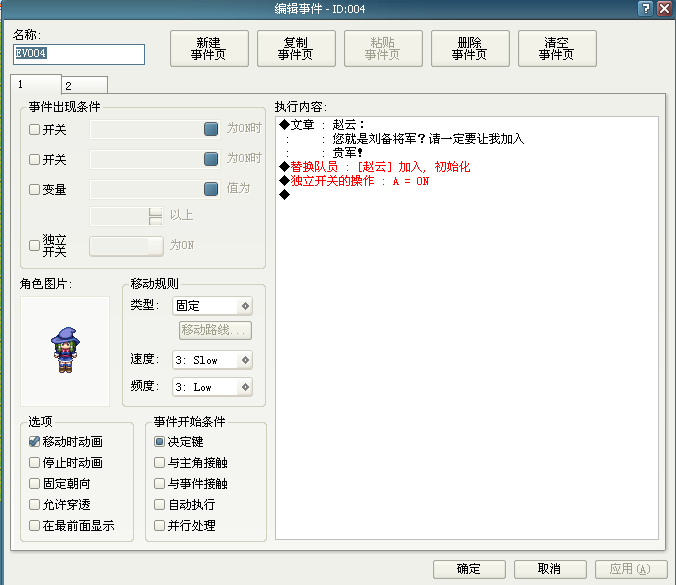Close the 编辑事件 dialog with the X icon
This screenshot has height=585, width=676.
click(664, 8)
